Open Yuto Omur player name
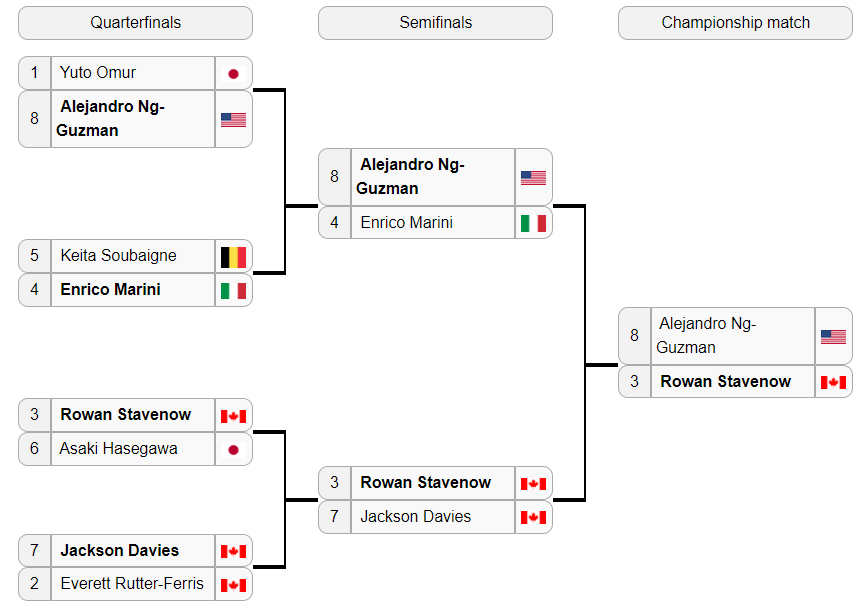Viewport: 868px width, 608px height. (98, 73)
